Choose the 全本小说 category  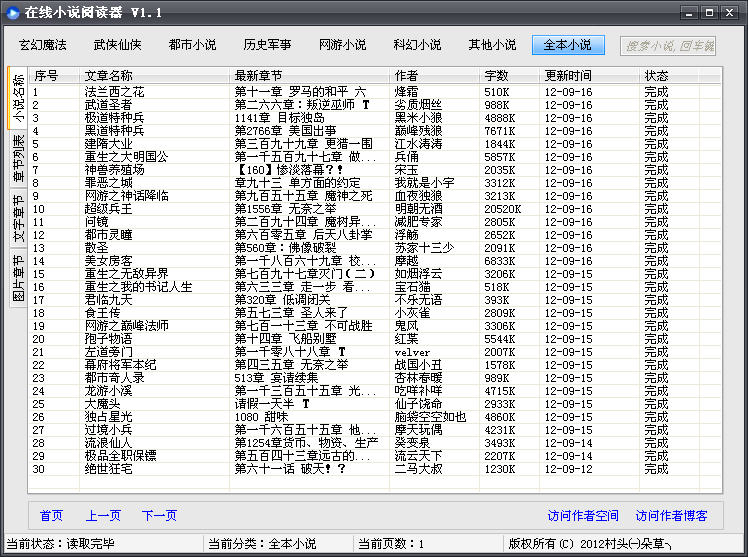[x=568, y=45]
